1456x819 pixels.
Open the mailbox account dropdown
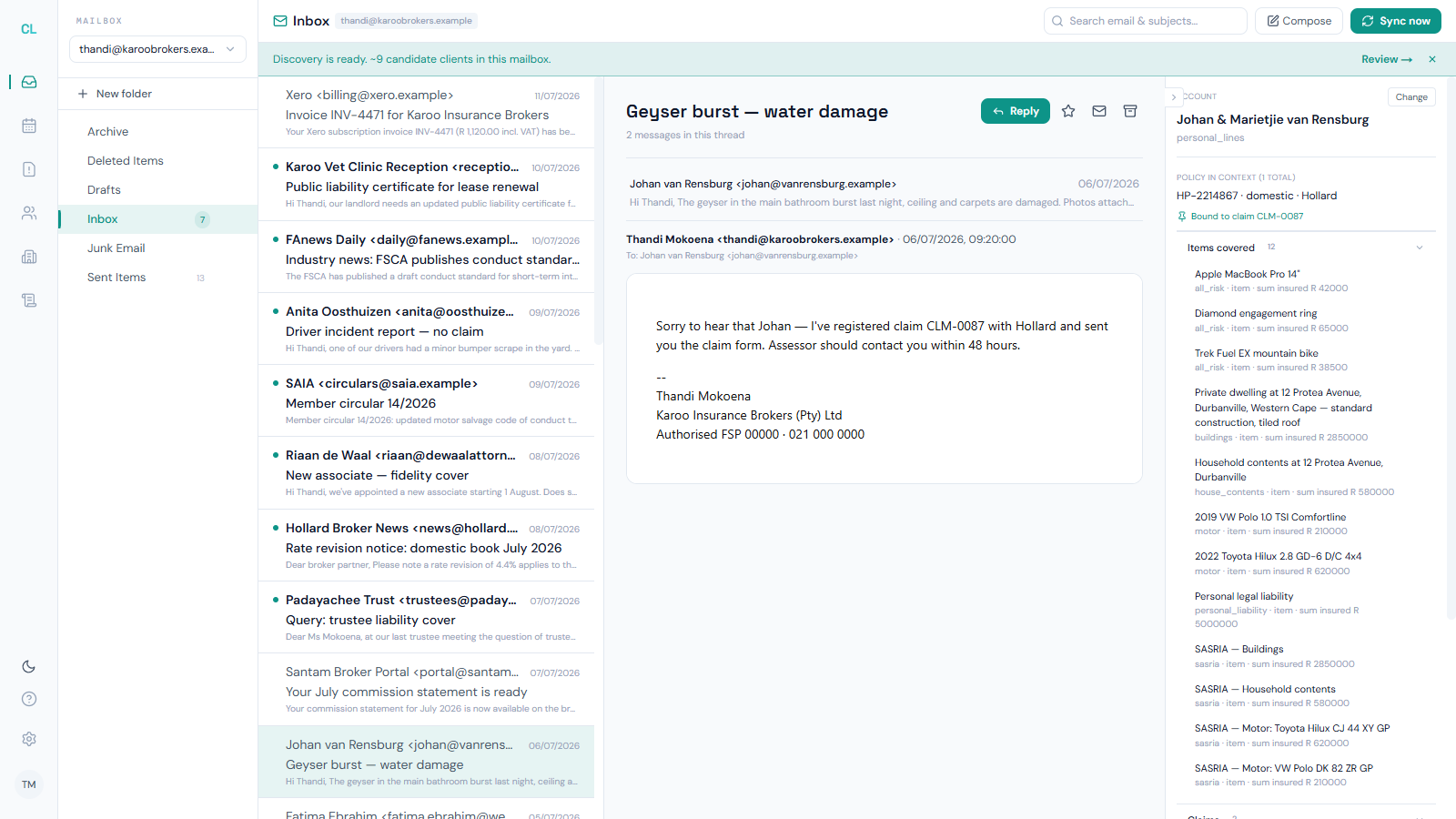157,49
